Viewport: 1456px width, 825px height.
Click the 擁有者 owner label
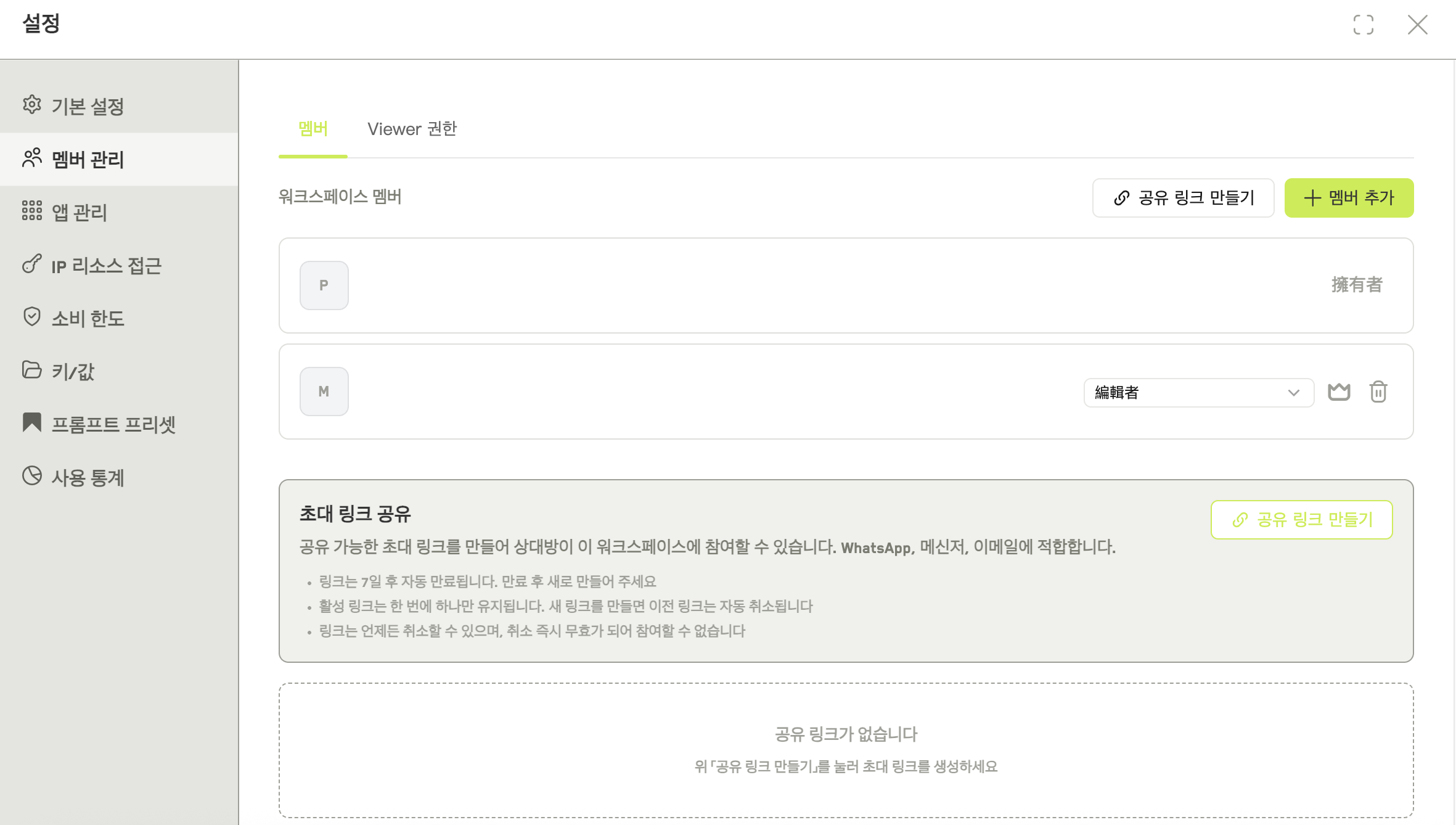1357,285
